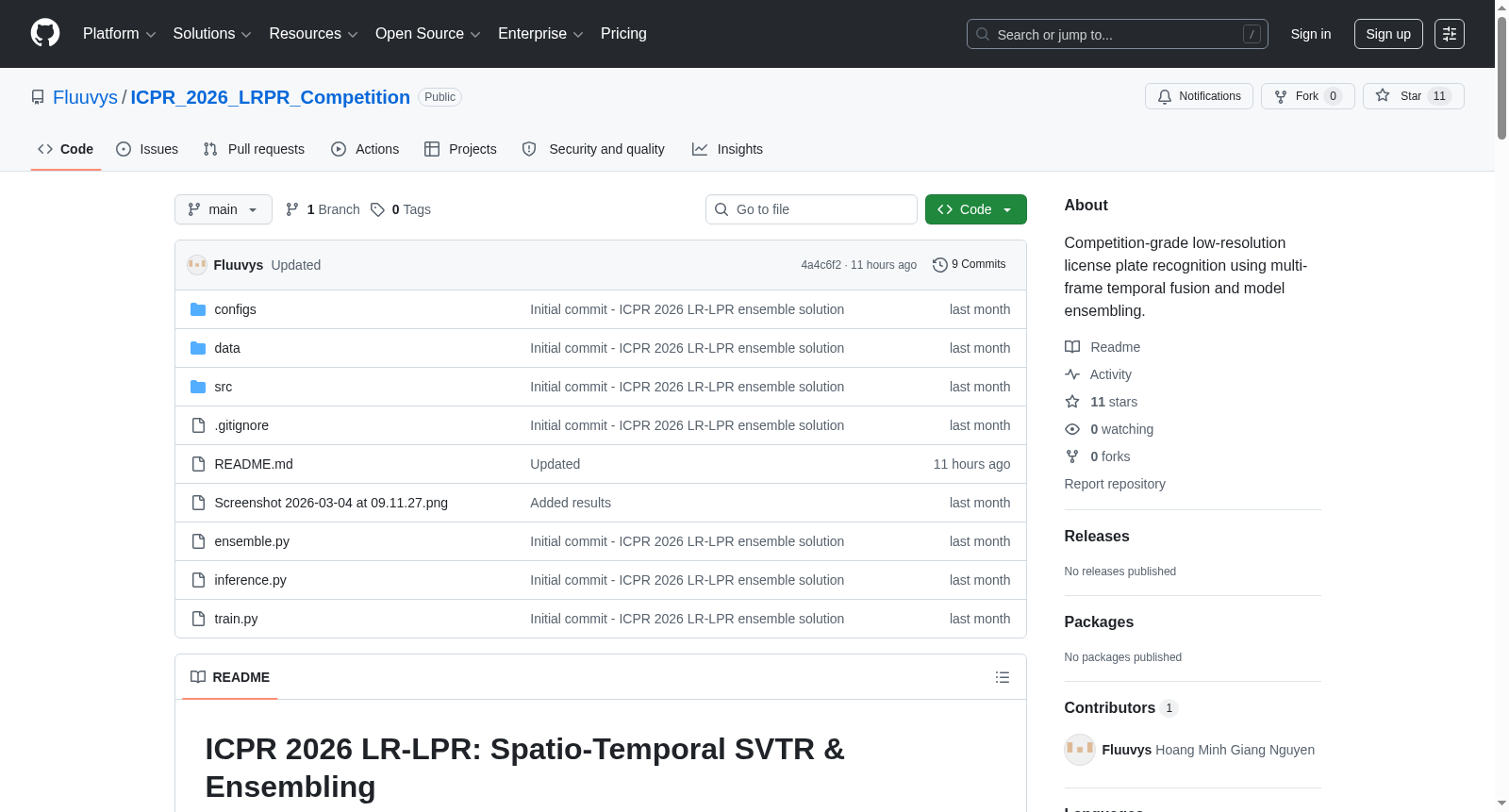Open the Screenshot 2026-03-04 png file link
Screen dimensions: 1509x812
tap(331, 503)
